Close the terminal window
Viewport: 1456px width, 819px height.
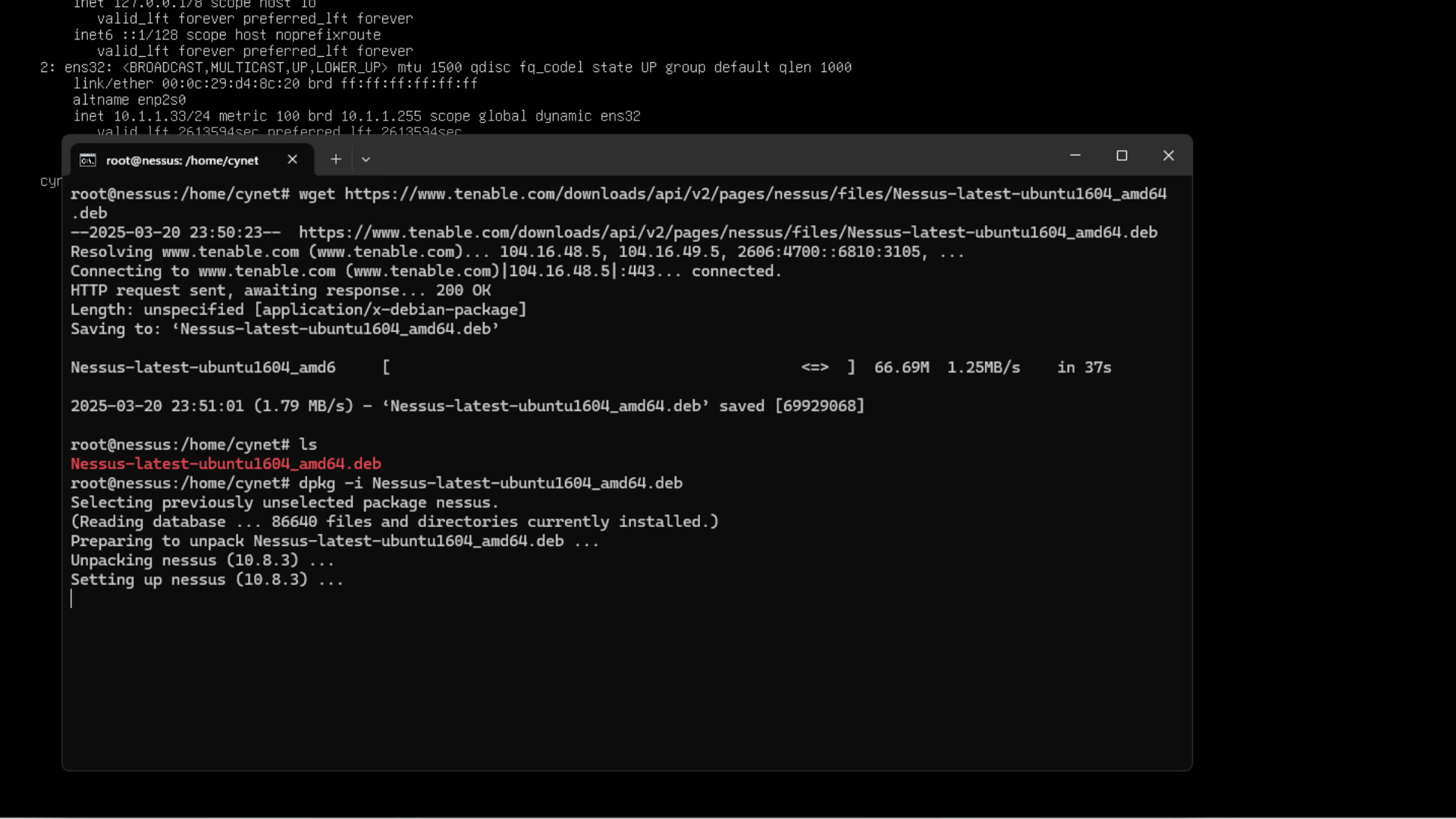click(1168, 155)
